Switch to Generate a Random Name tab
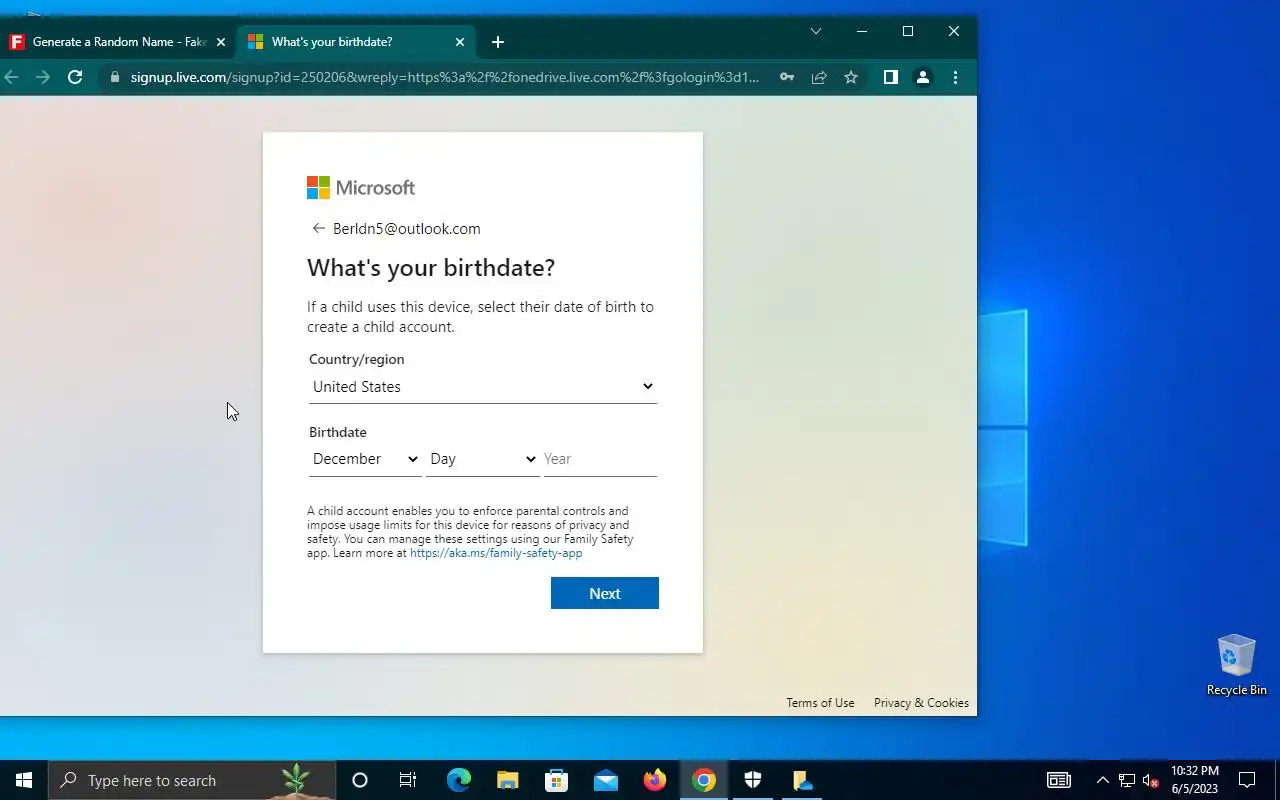This screenshot has width=1280, height=800. 118,42
